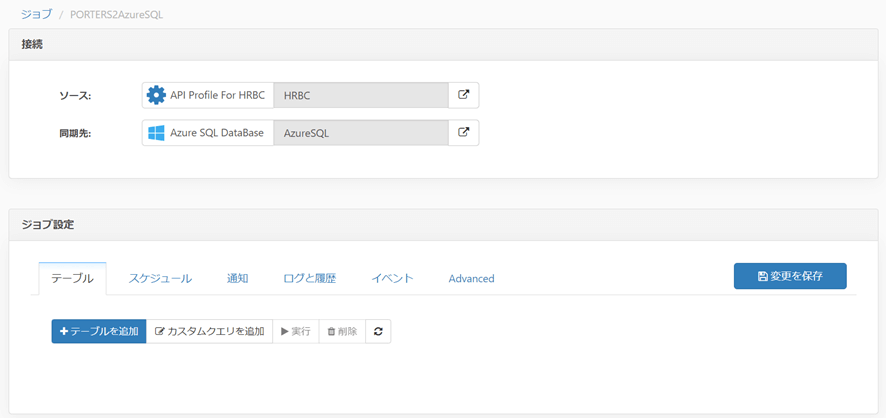The width and height of the screenshot is (886, 418).
Task: Open the Advanced tab
Action: coord(471,279)
